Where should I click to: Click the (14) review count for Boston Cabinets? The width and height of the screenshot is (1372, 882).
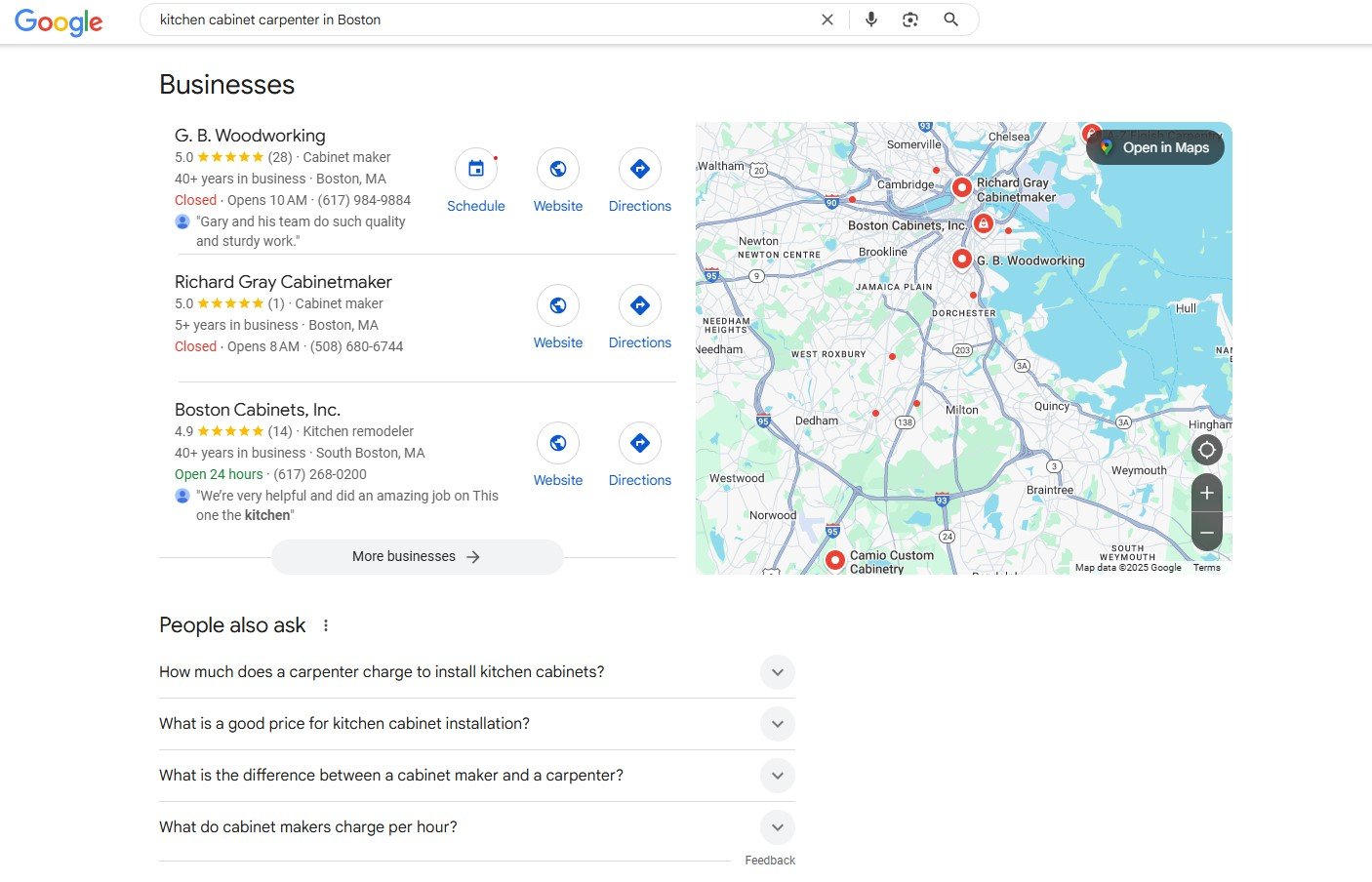click(280, 431)
